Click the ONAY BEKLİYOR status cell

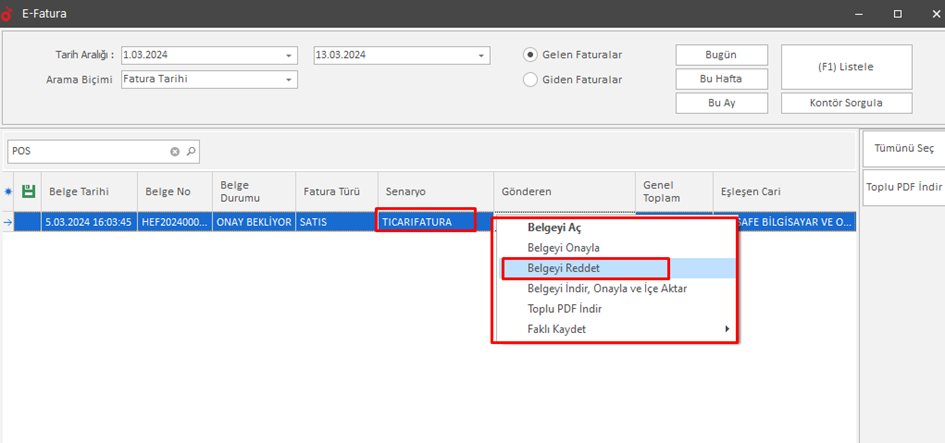[x=254, y=222]
